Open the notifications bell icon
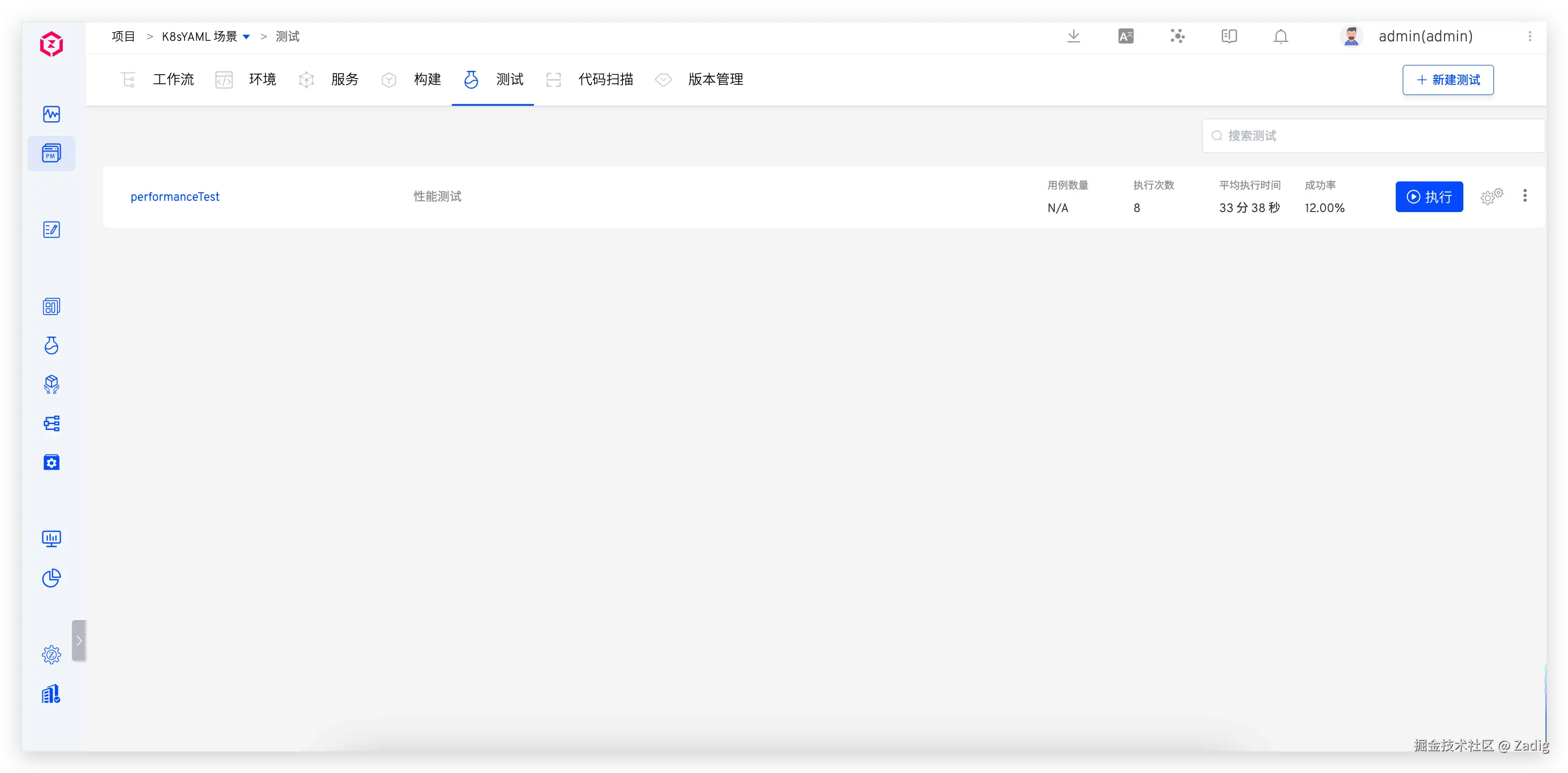1568x773 pixels. [1280, 37]
